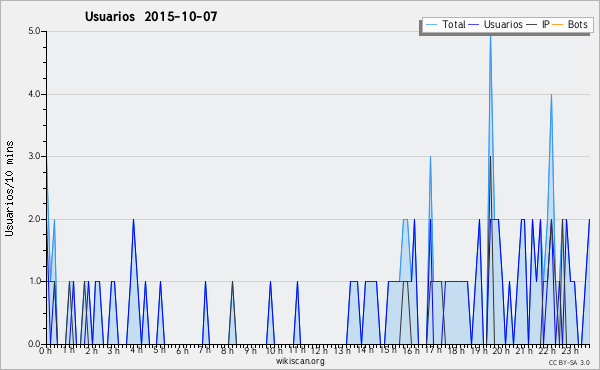Image resolution: width=600 pixels, height=370 pixels.
Task: Click the '2.0' y-axis value
Action: 34,219
